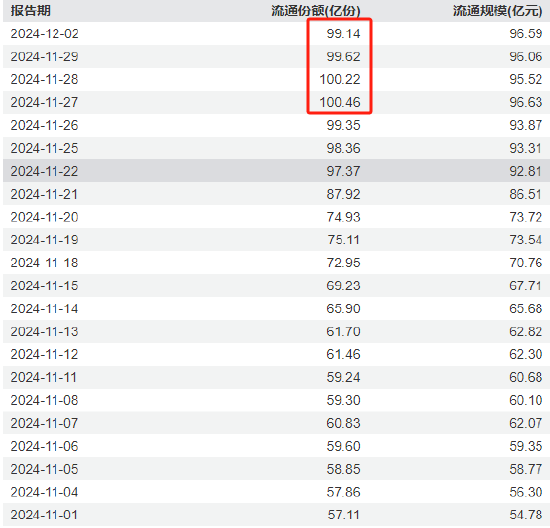Click share value 87.92
The height and width of the screenshot is (528, 550).
click(x=343, y=194)
